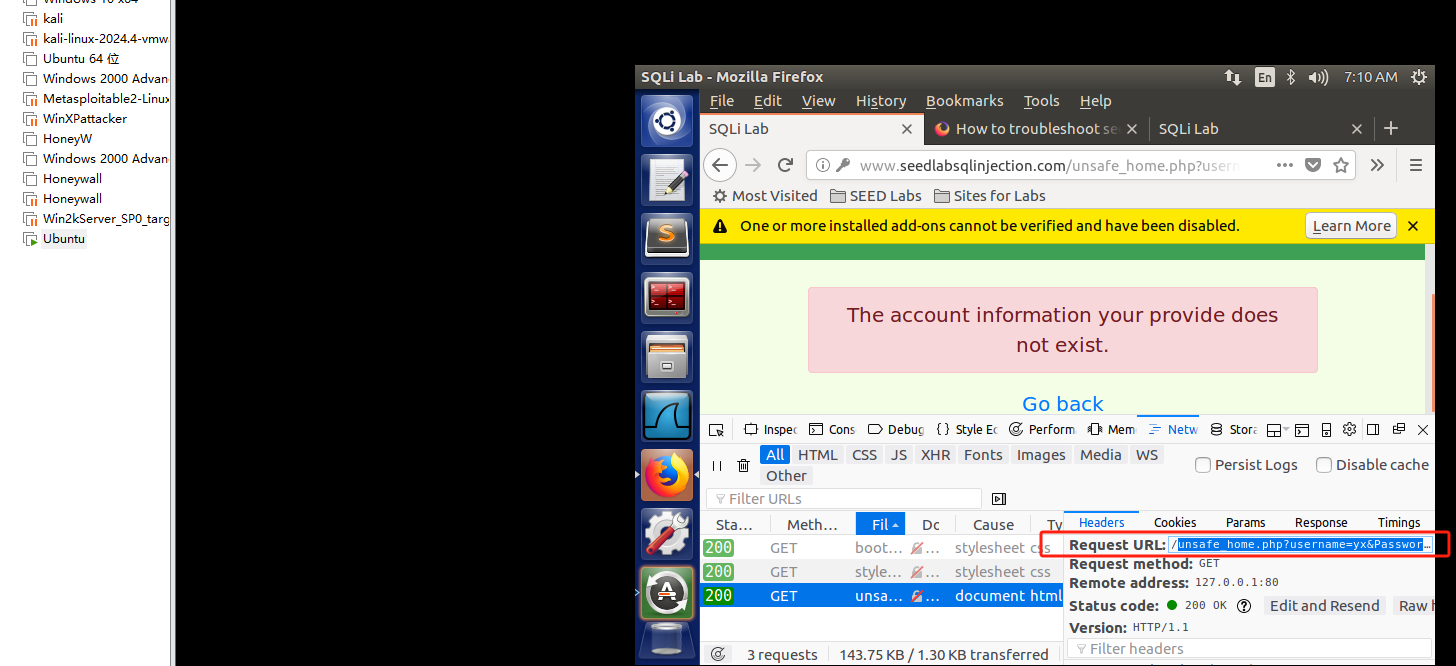Show site information icon in URL bar
The image size is (1456, 666).
[821, 165]
